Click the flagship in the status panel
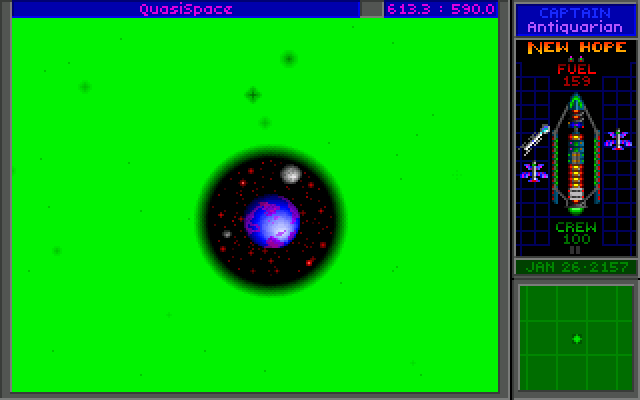640x400 pixels. pos(575,160)
